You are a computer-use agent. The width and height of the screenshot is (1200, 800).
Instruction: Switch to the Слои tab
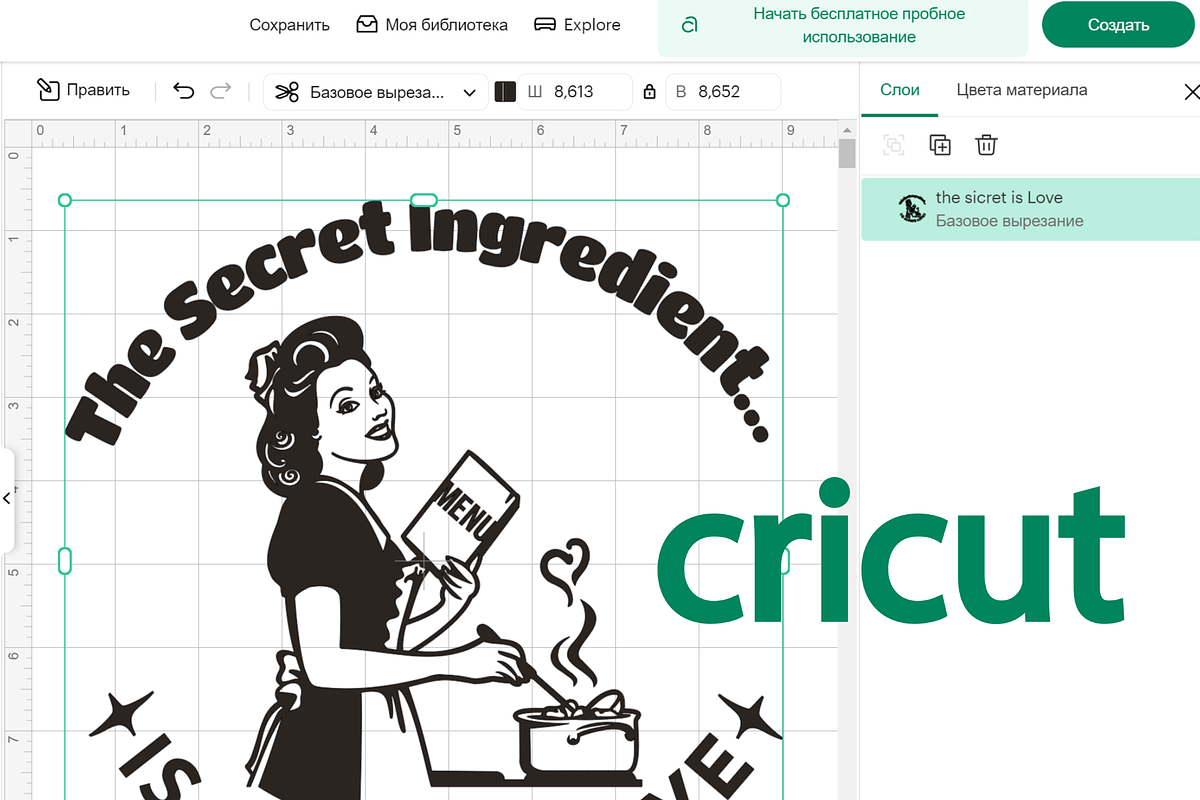[900, 90]
